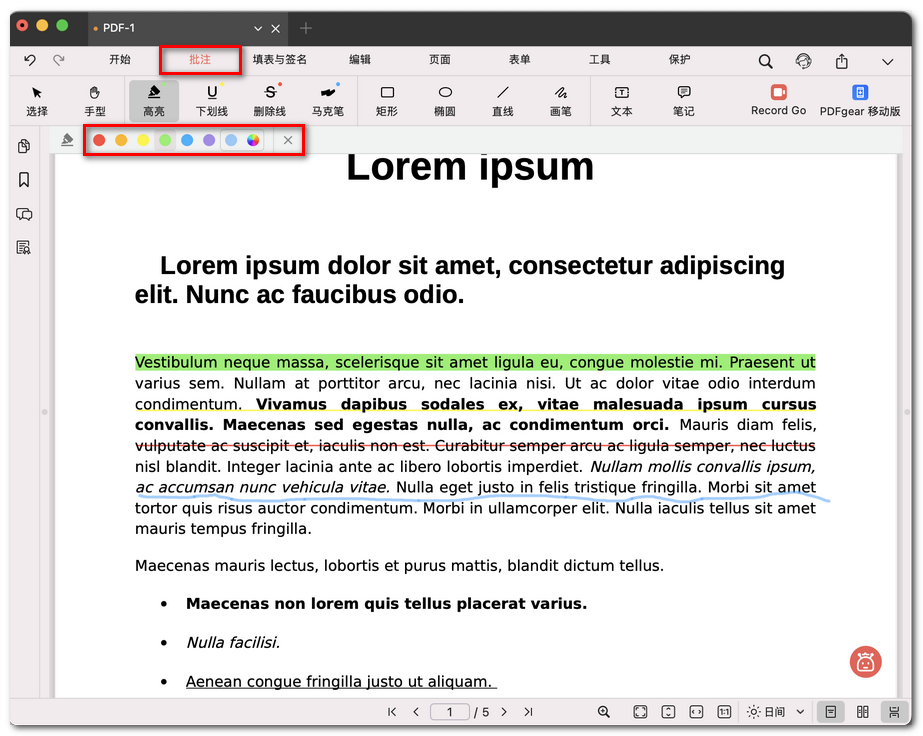Image resolution: width=923 pixels, height=736 pixels.
Task: Select the Rectangle (矩形) shape tool
Action: tap(387, 100)
